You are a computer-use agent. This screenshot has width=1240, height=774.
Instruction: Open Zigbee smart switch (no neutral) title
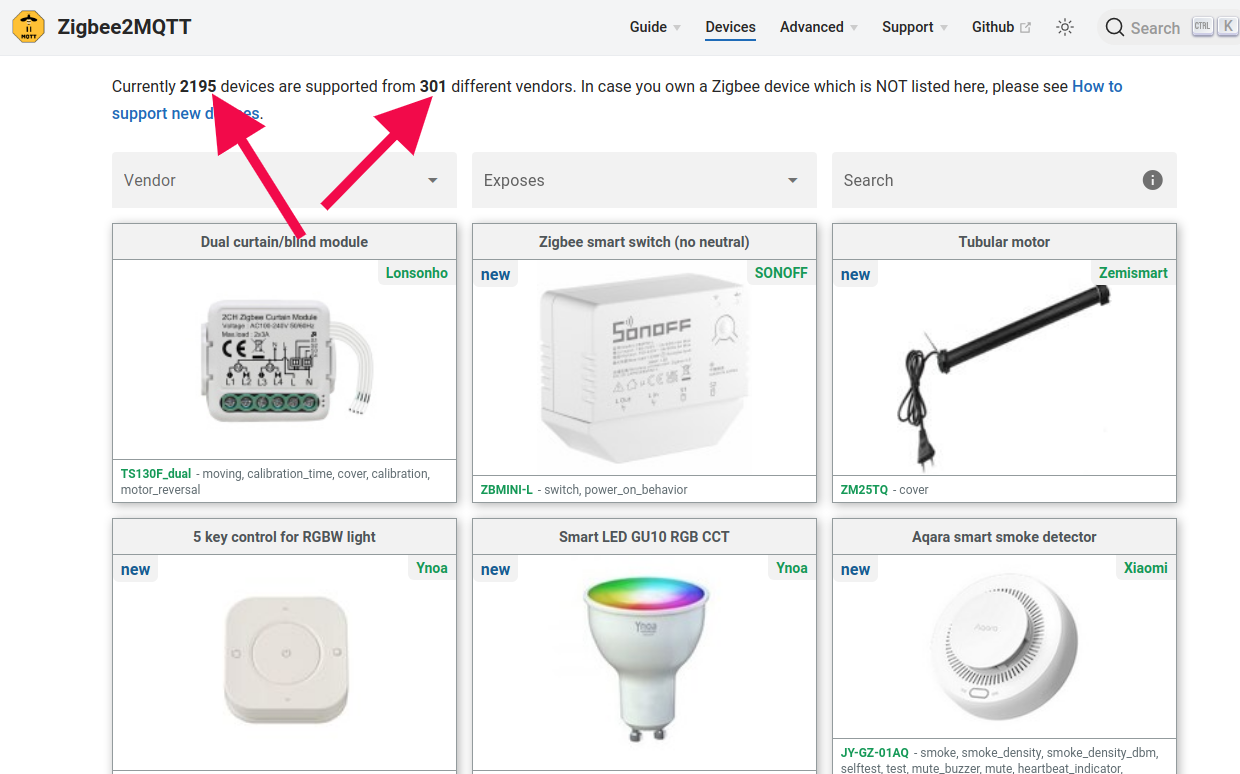click(644, 242)
